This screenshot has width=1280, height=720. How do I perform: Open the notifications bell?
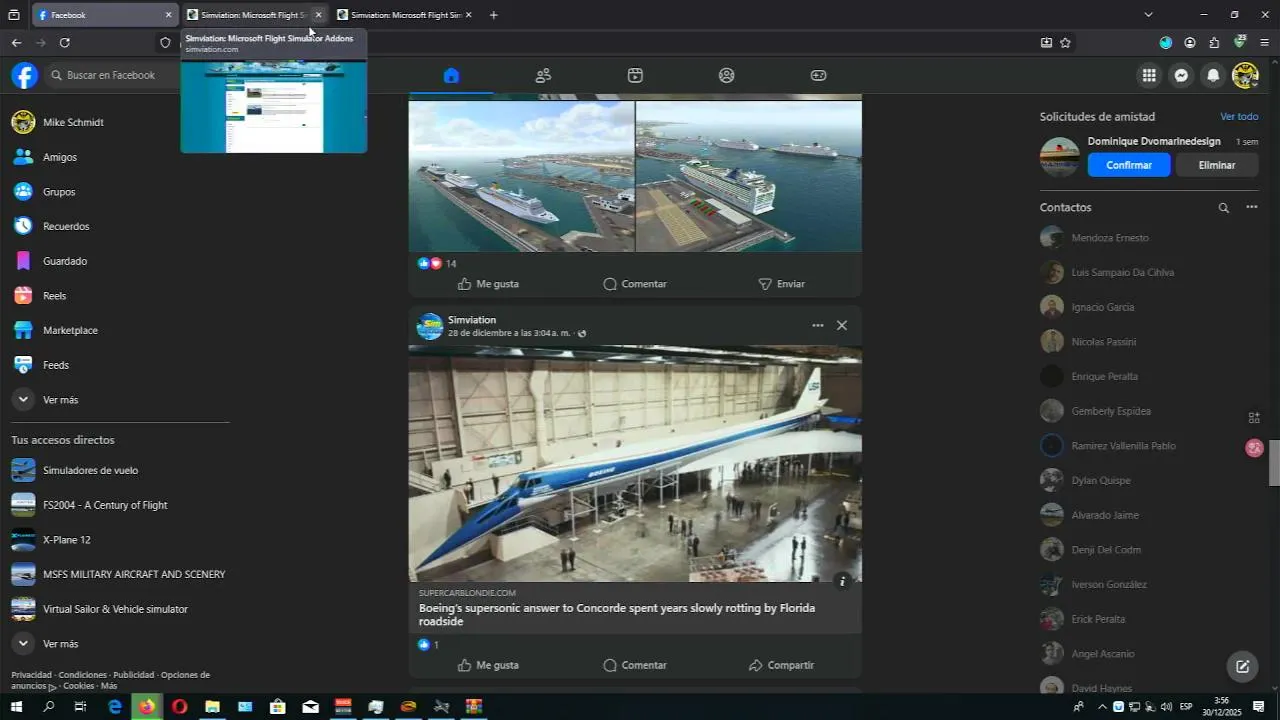click(1213, 75)
